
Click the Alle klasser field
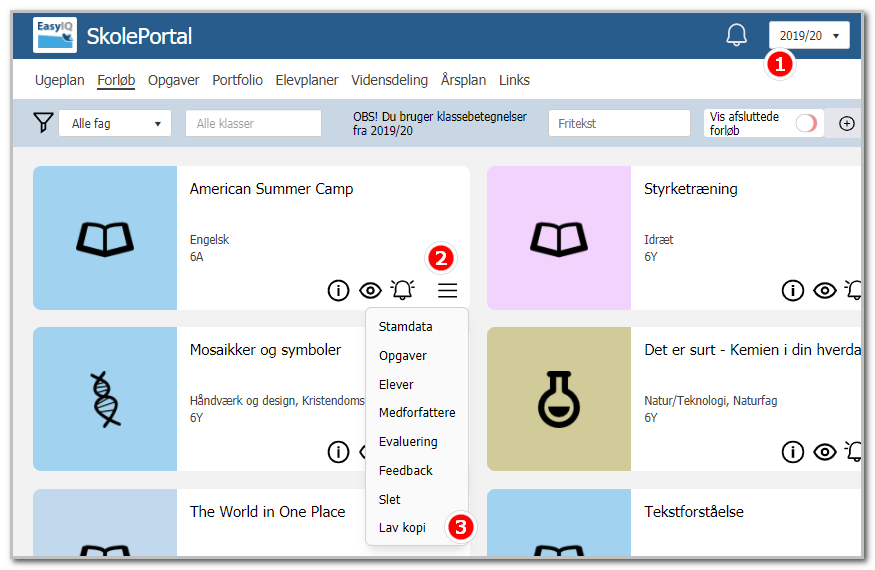click(x=253, y=123)
